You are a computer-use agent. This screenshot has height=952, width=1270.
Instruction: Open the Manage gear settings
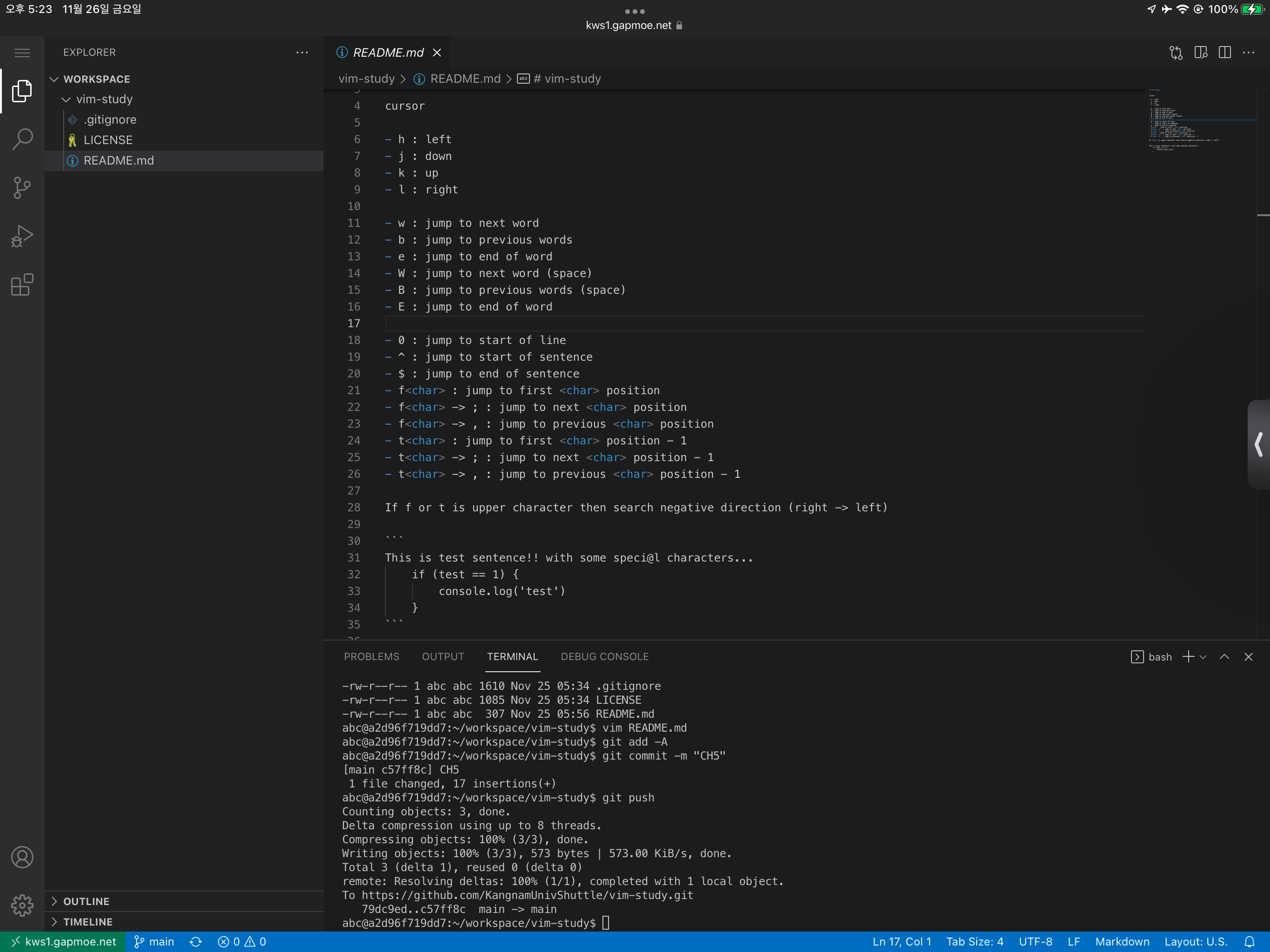point(22,906)
